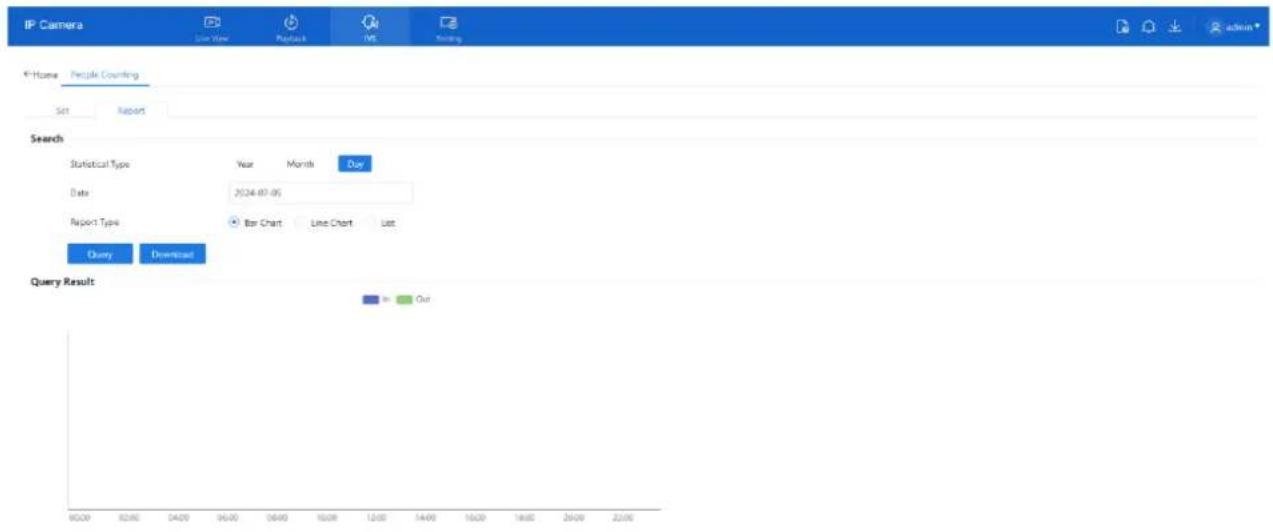Open the IVS section
Screen dimensions: 1273x532
[370, 27]
